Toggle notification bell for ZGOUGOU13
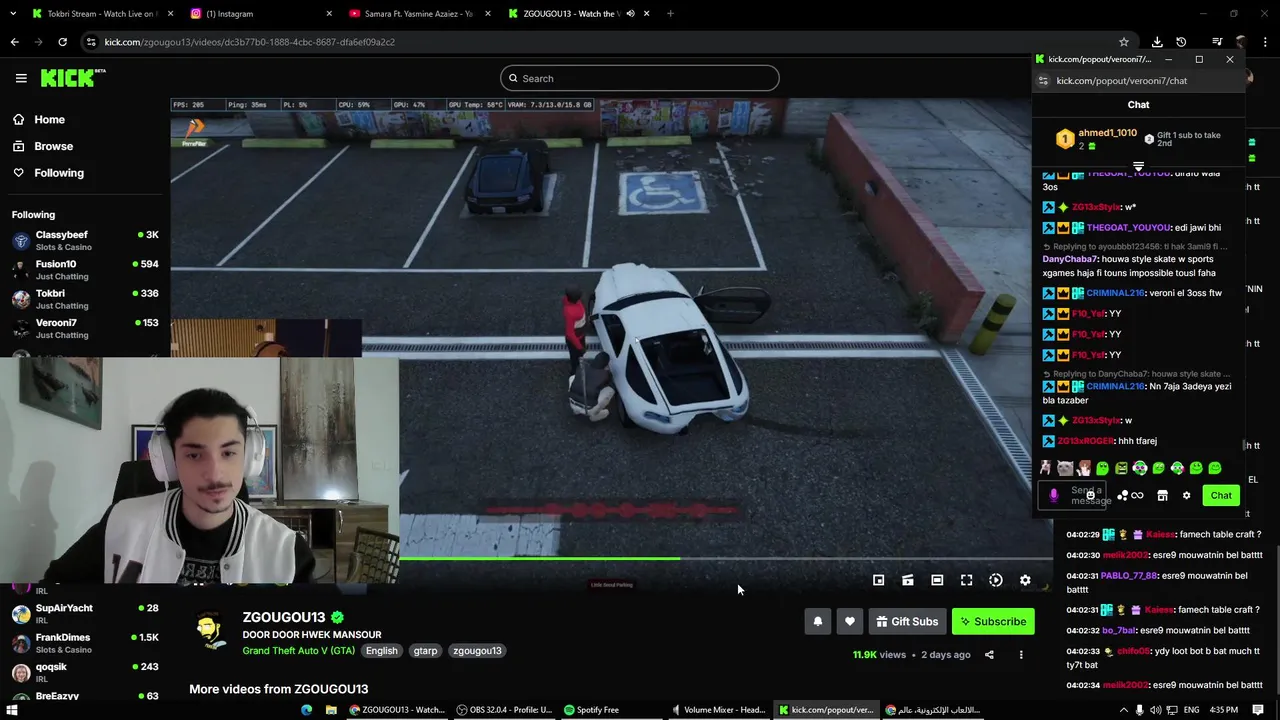This screenshot has height=720, width=1280. (x=817, y=621)
